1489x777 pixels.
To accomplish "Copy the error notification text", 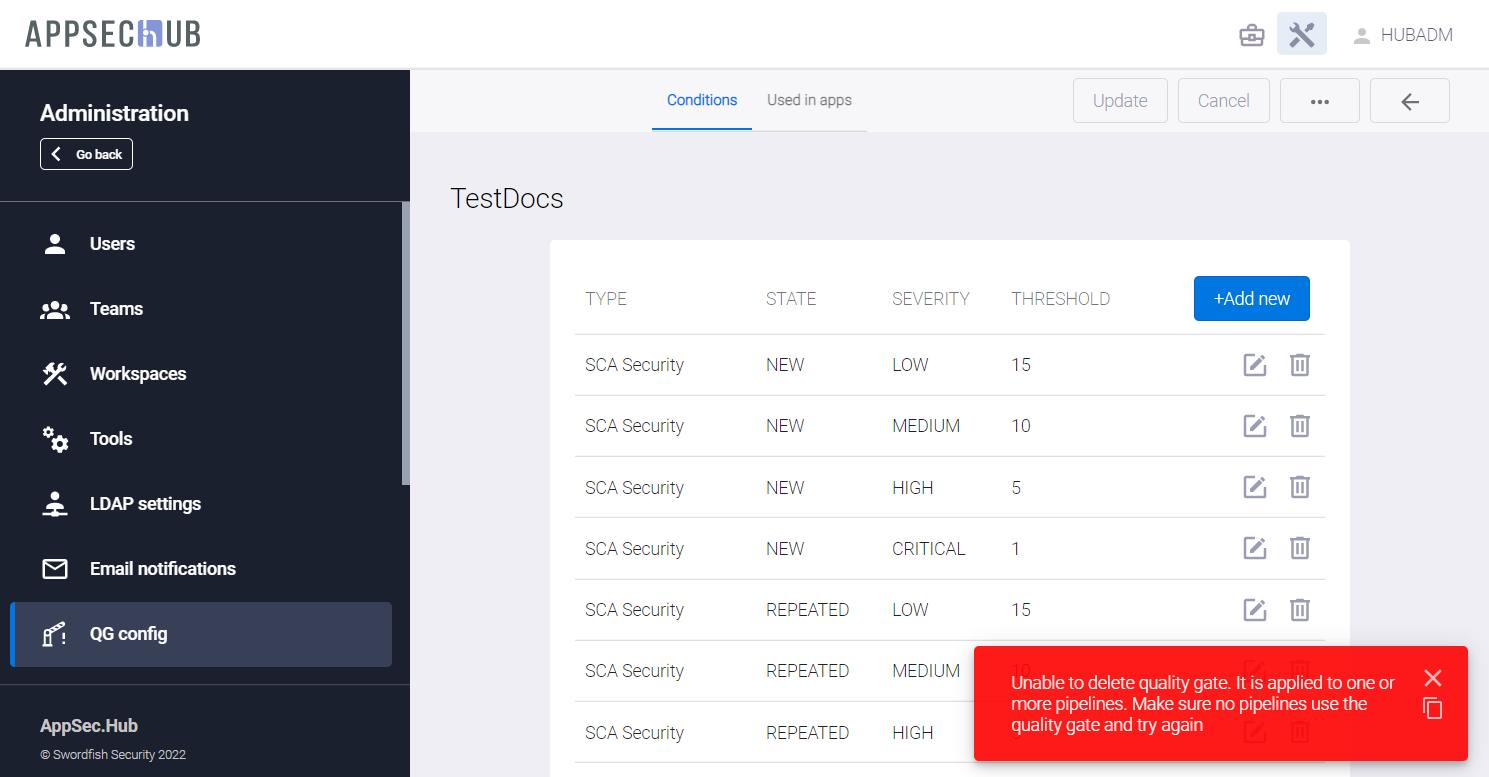I will [x=1433, y=708].
